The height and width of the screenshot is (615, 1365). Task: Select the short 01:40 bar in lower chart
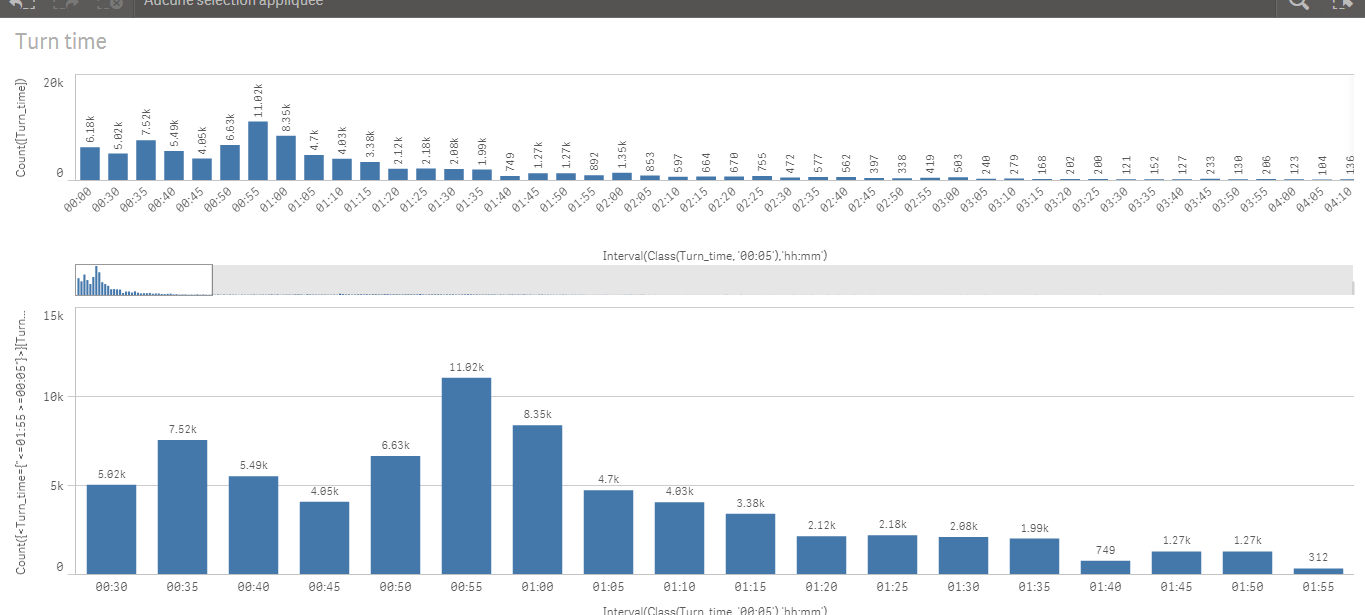click(x=1105, y=566)
